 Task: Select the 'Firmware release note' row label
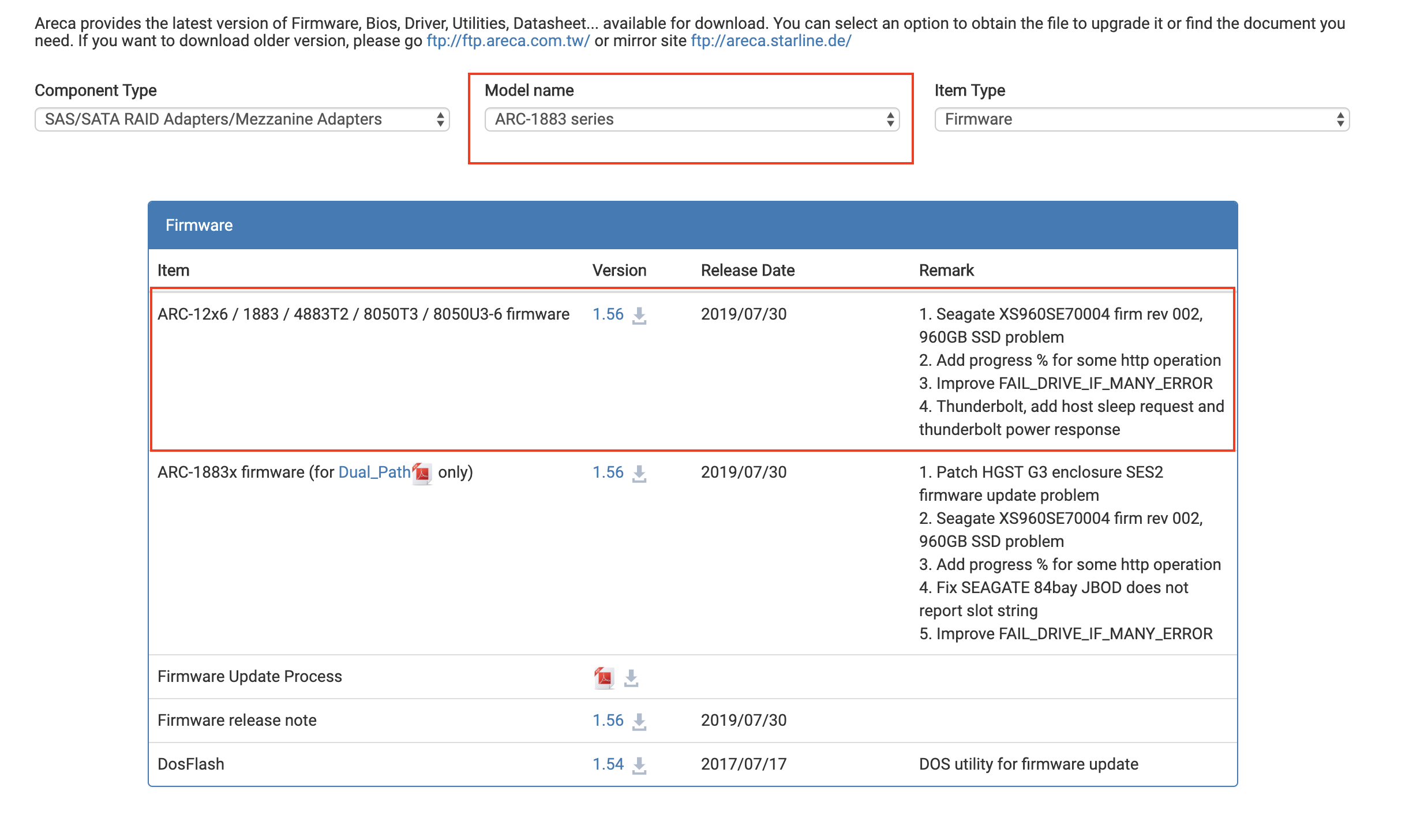[237, 721]
